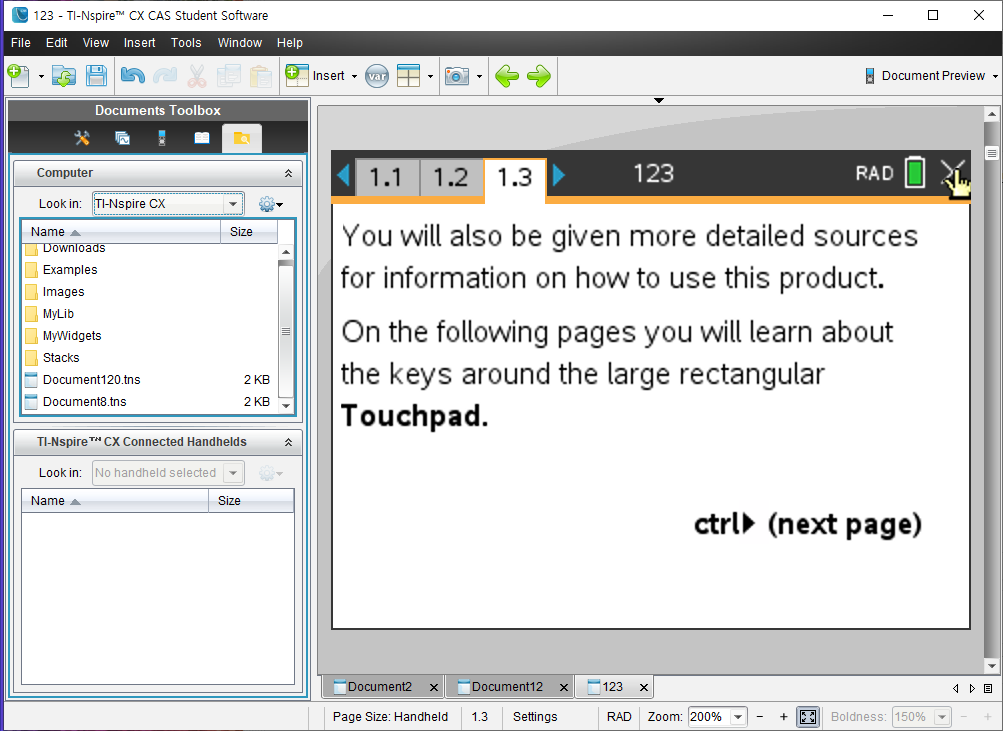The width and height of the screenshot is (1003, 731).
Task: Collapse the Computer panel
Action: click(x=288, y=173)
